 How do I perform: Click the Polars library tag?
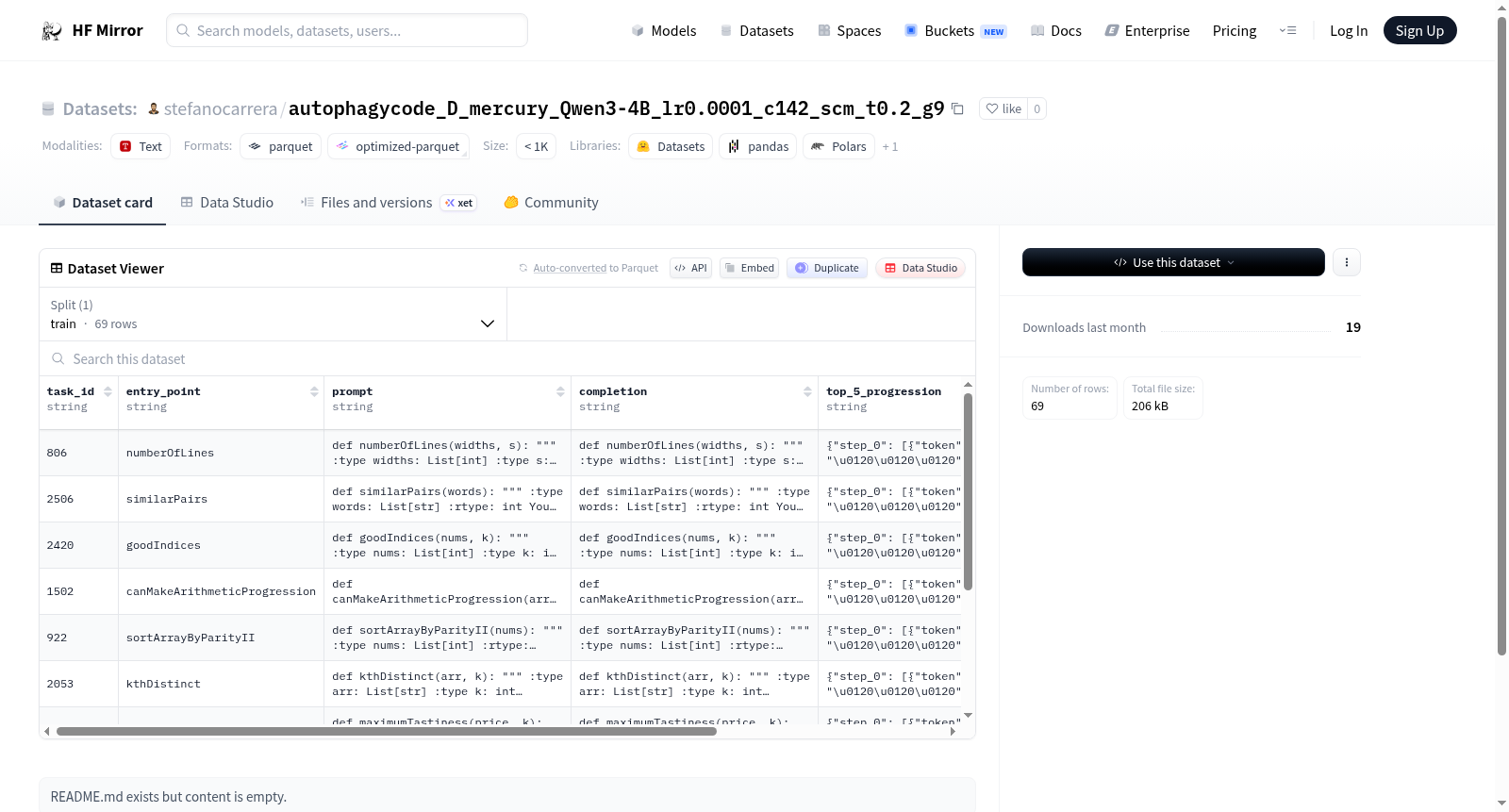pos(839,146)
